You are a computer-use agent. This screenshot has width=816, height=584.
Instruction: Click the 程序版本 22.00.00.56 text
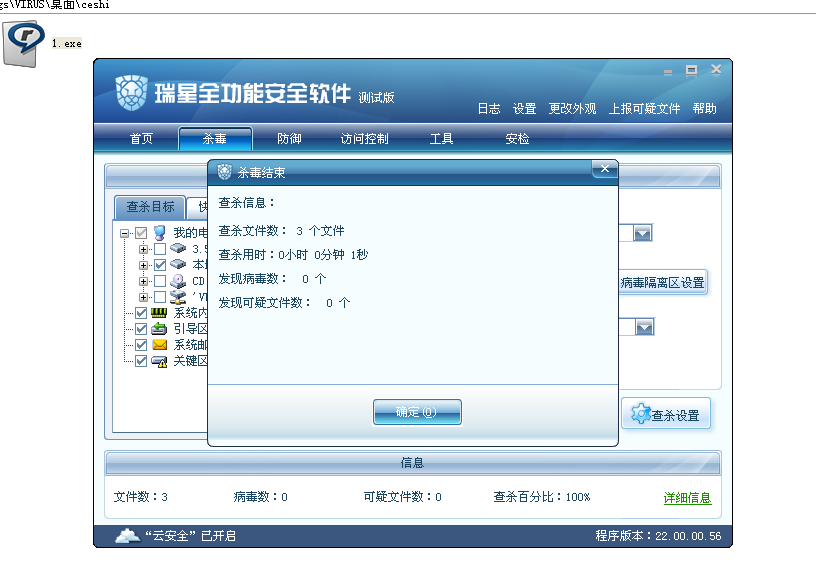point(658,536)
